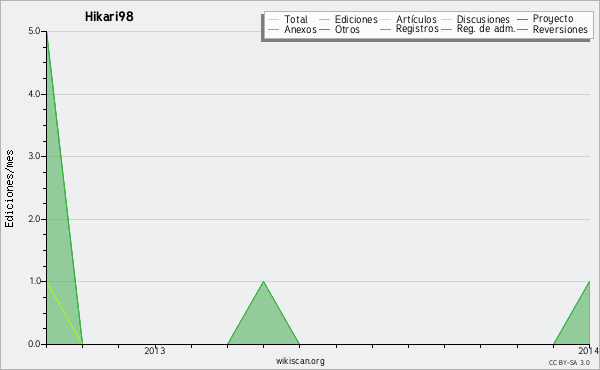
Task: Click the Artículos legend label
Action: [x=416, y=19]
